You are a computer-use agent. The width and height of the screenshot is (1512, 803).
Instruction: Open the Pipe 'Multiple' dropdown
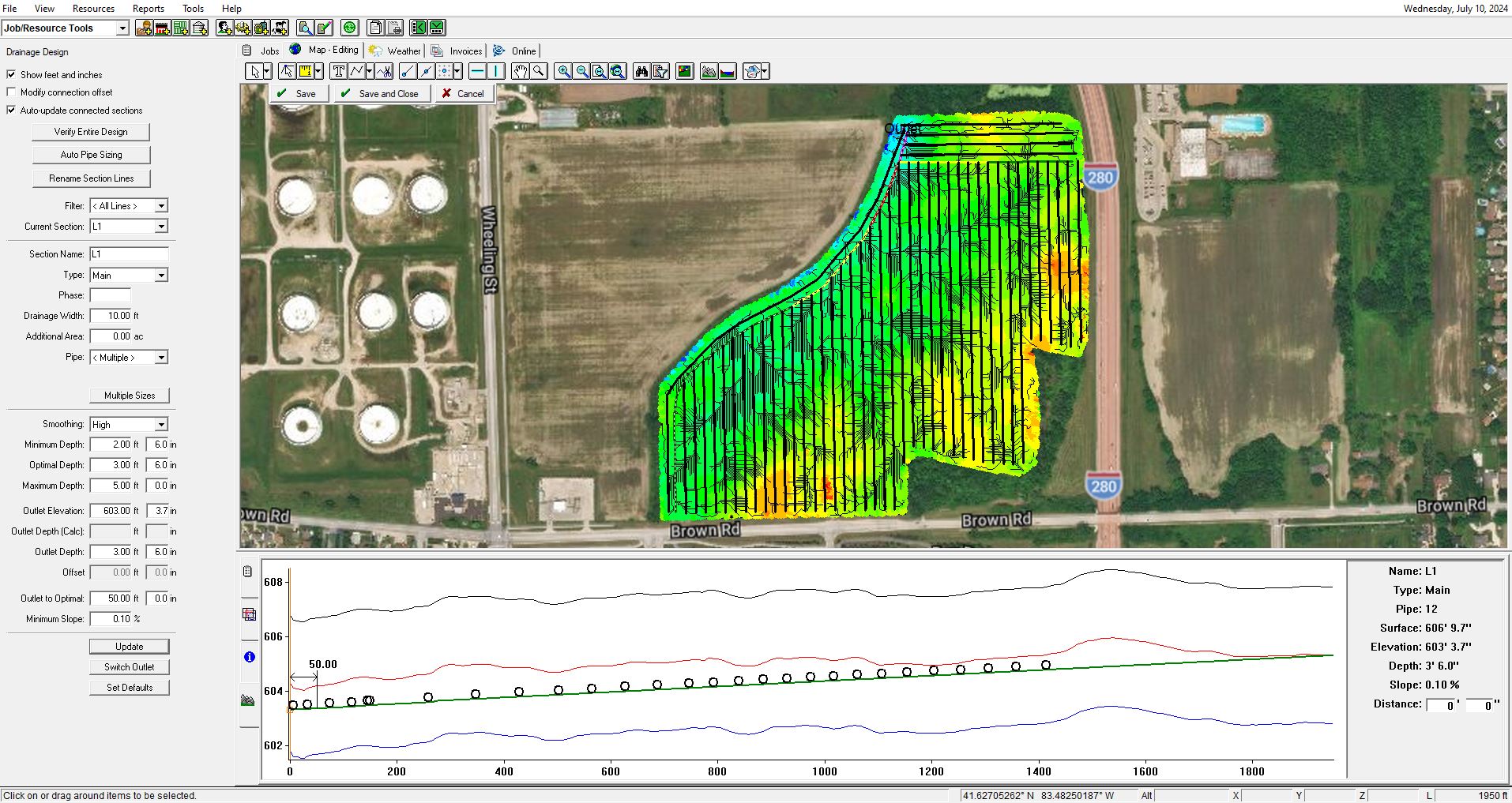pos(161,358)
